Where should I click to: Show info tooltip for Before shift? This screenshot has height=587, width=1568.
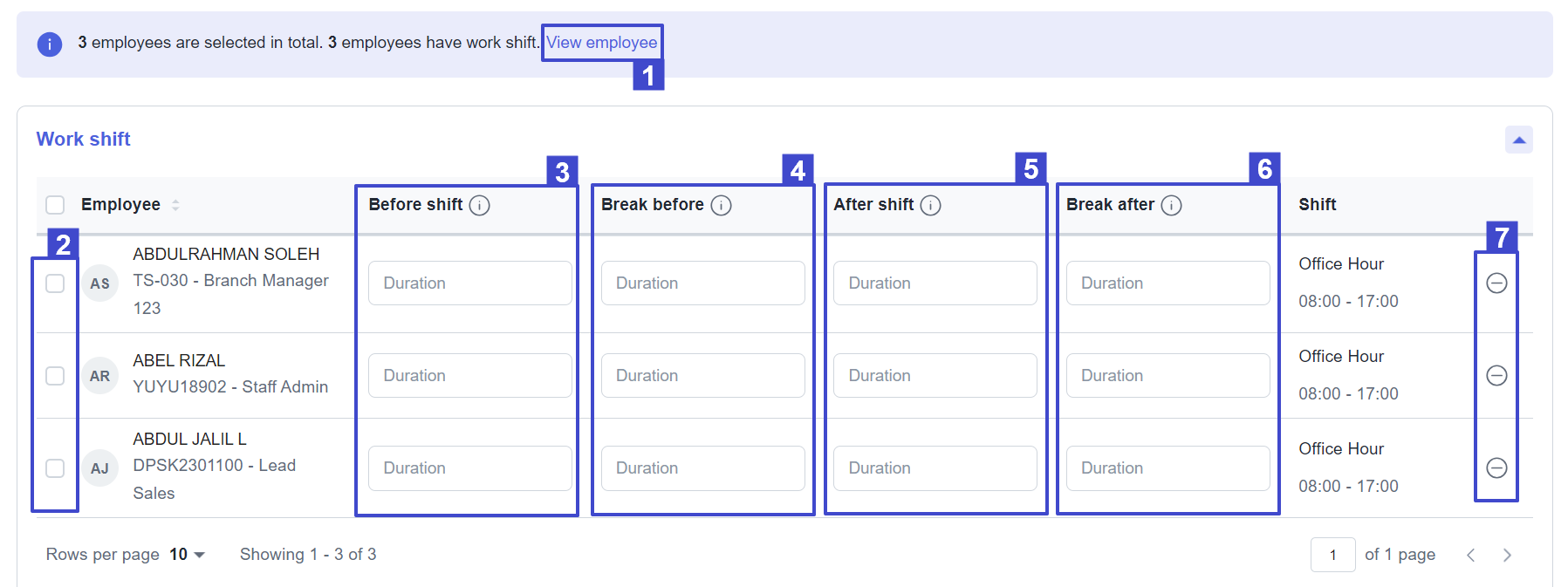pos(479,205)
